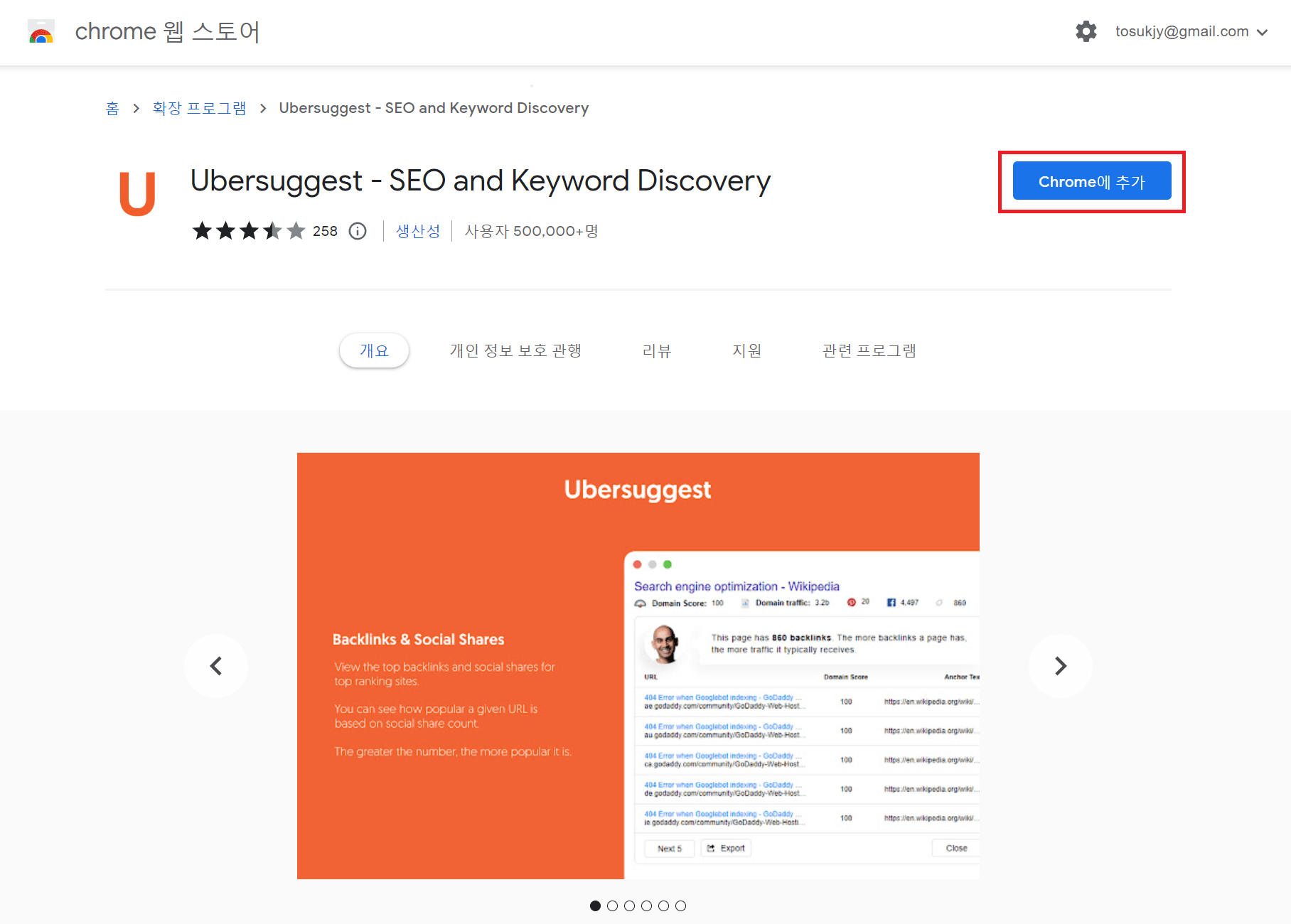Click the 258 ratings count
This screenshot has height=924, width=1291.
coord(325,231)
